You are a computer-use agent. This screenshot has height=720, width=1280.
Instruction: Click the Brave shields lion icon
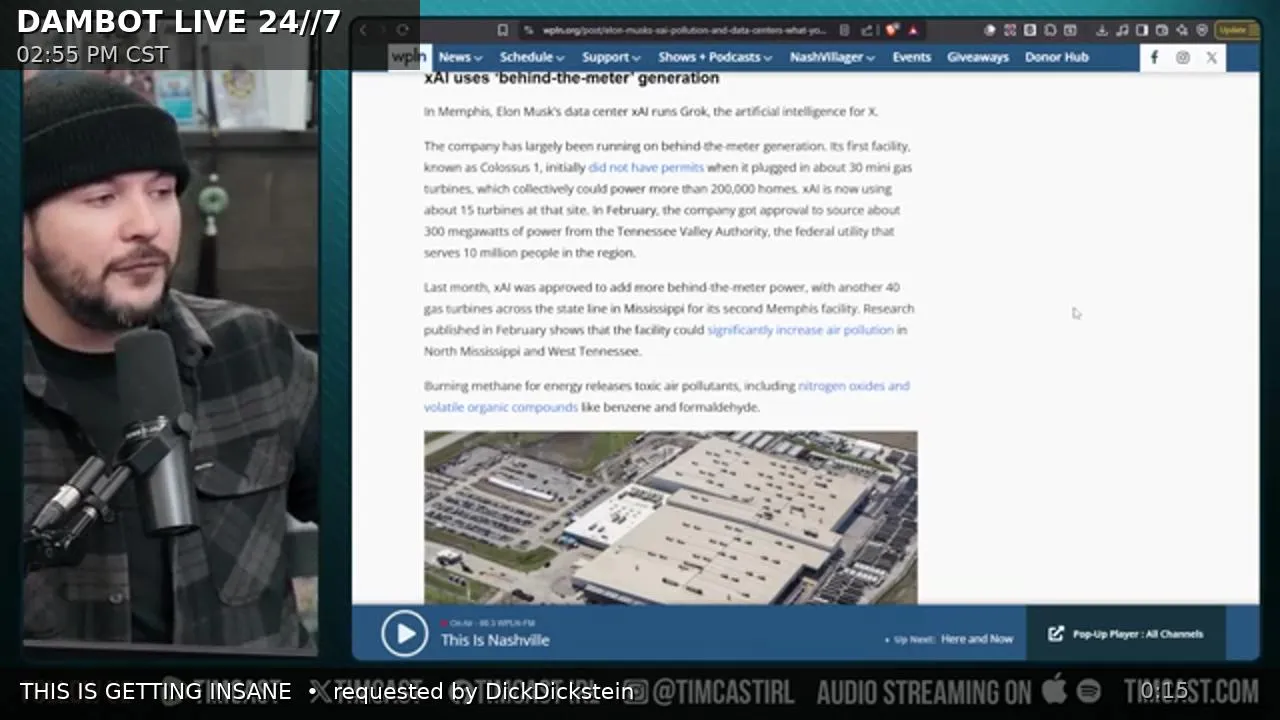pyautogui.click(x=892, y=30)
